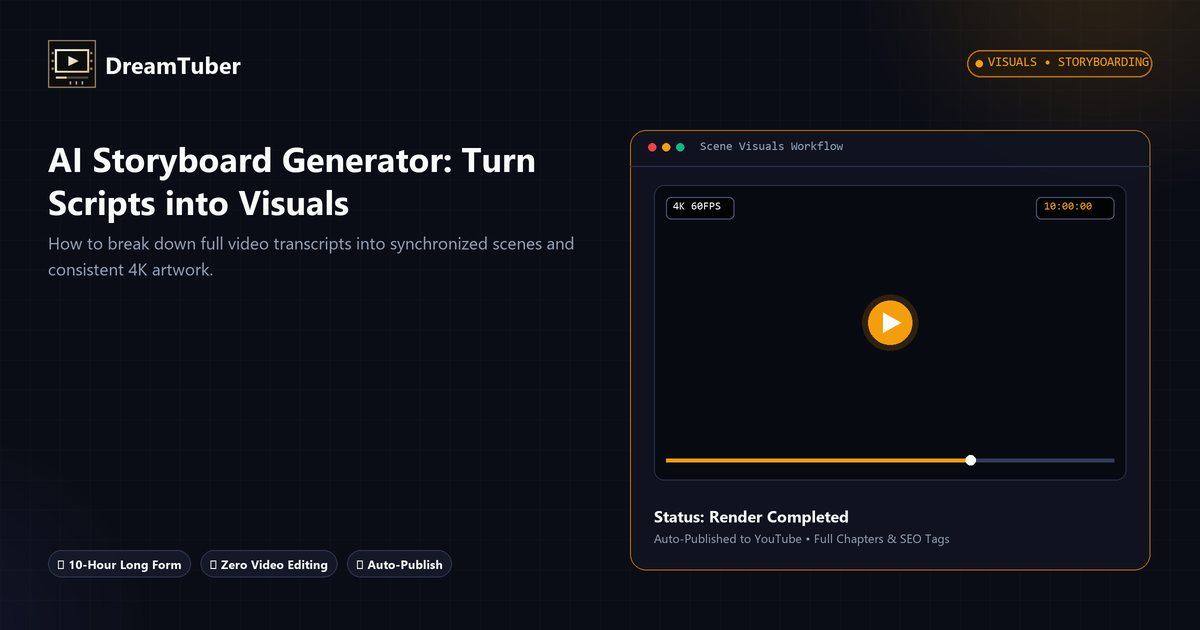This screenshot has width=1200, height=630.
Task: Click the green window dot
Action: [x=680, y=147]
